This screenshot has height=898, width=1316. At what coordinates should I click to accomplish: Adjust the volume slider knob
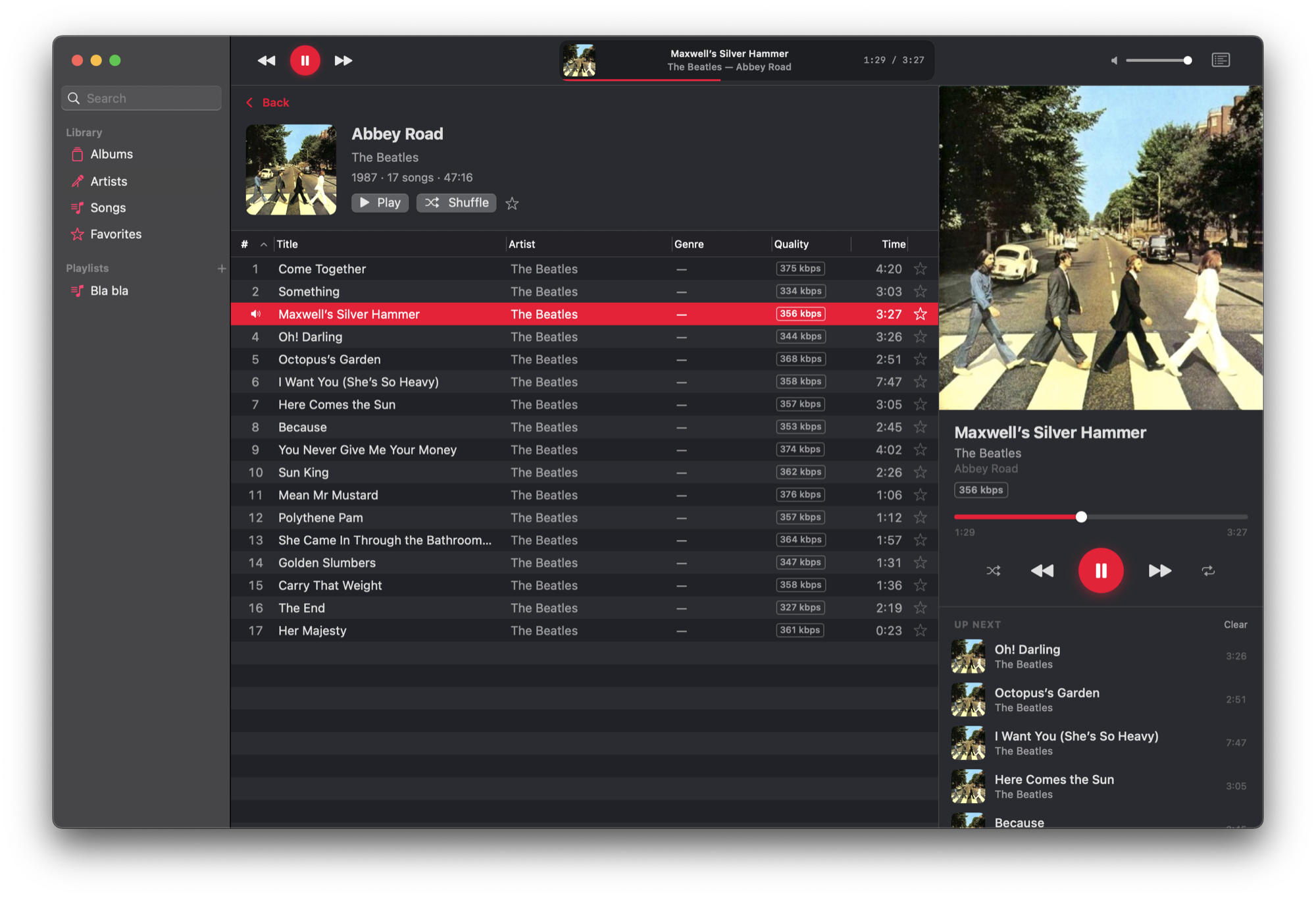coord(1188,61)
